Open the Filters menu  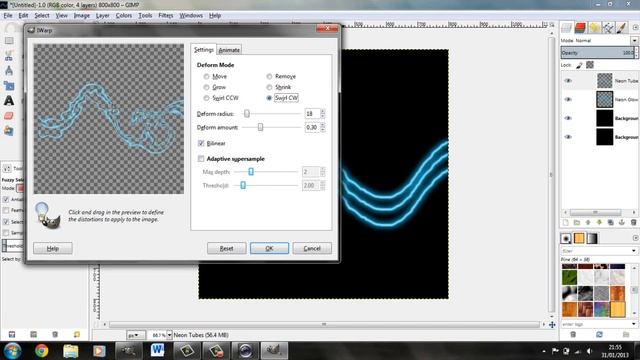coord(166,16)
